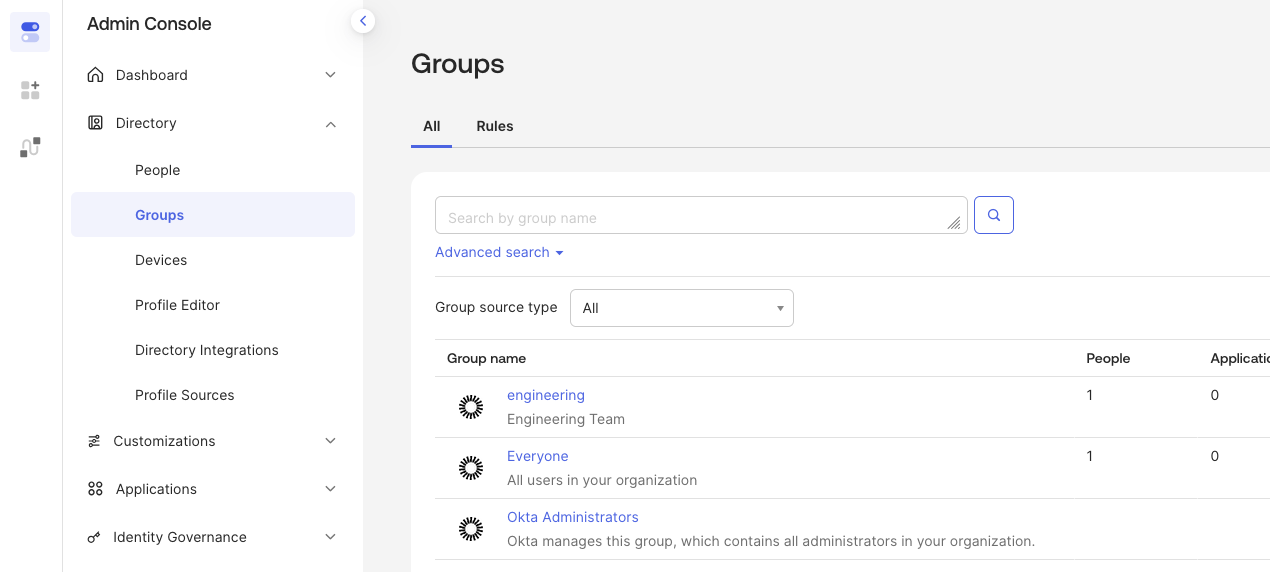
Task: Click the Identity Governance key icon
Action: (x=94, y=537)
